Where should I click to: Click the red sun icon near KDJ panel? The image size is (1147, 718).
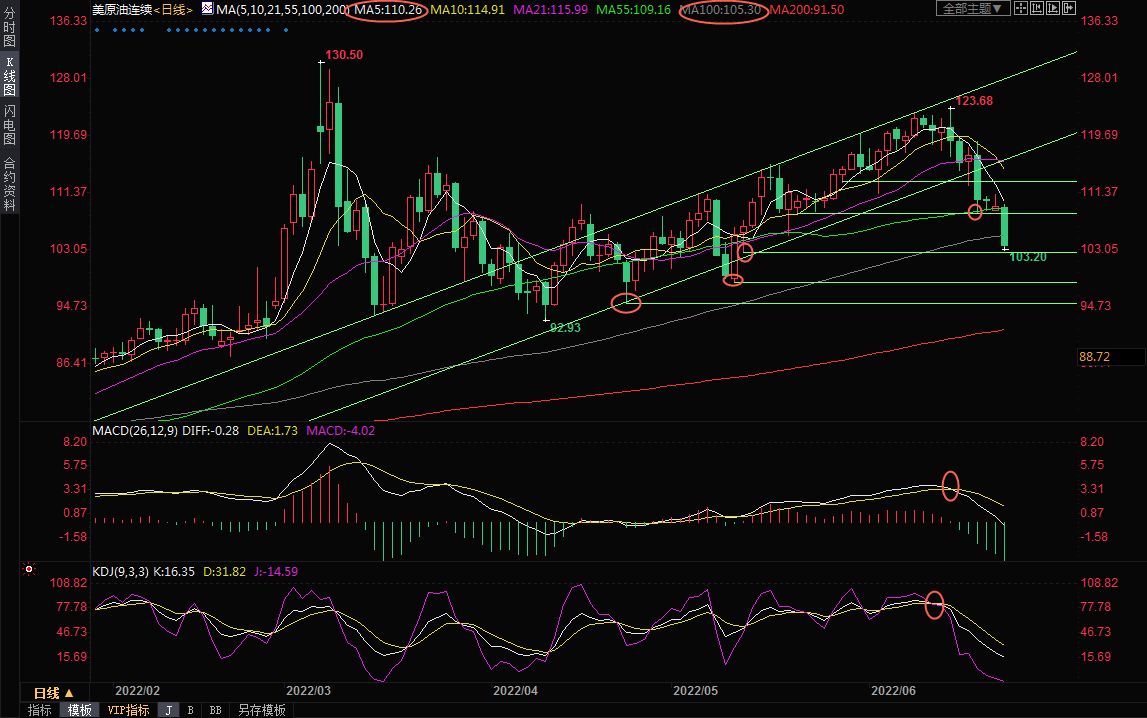click(29, 571)
